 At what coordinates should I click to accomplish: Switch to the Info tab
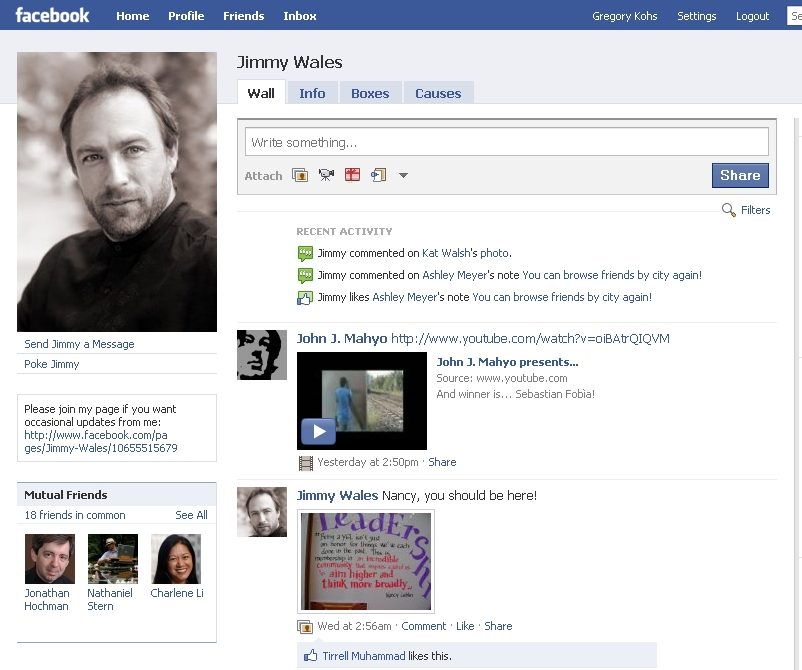(x=312, y=93)
